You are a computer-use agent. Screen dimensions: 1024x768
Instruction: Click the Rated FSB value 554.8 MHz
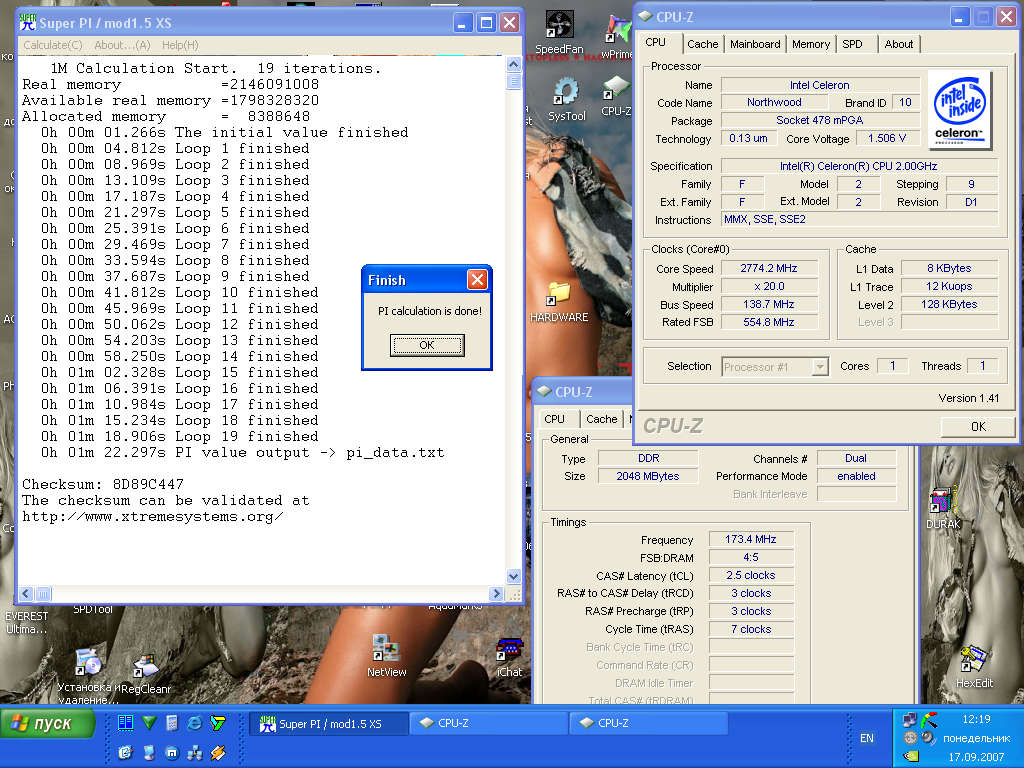point(769,322)
